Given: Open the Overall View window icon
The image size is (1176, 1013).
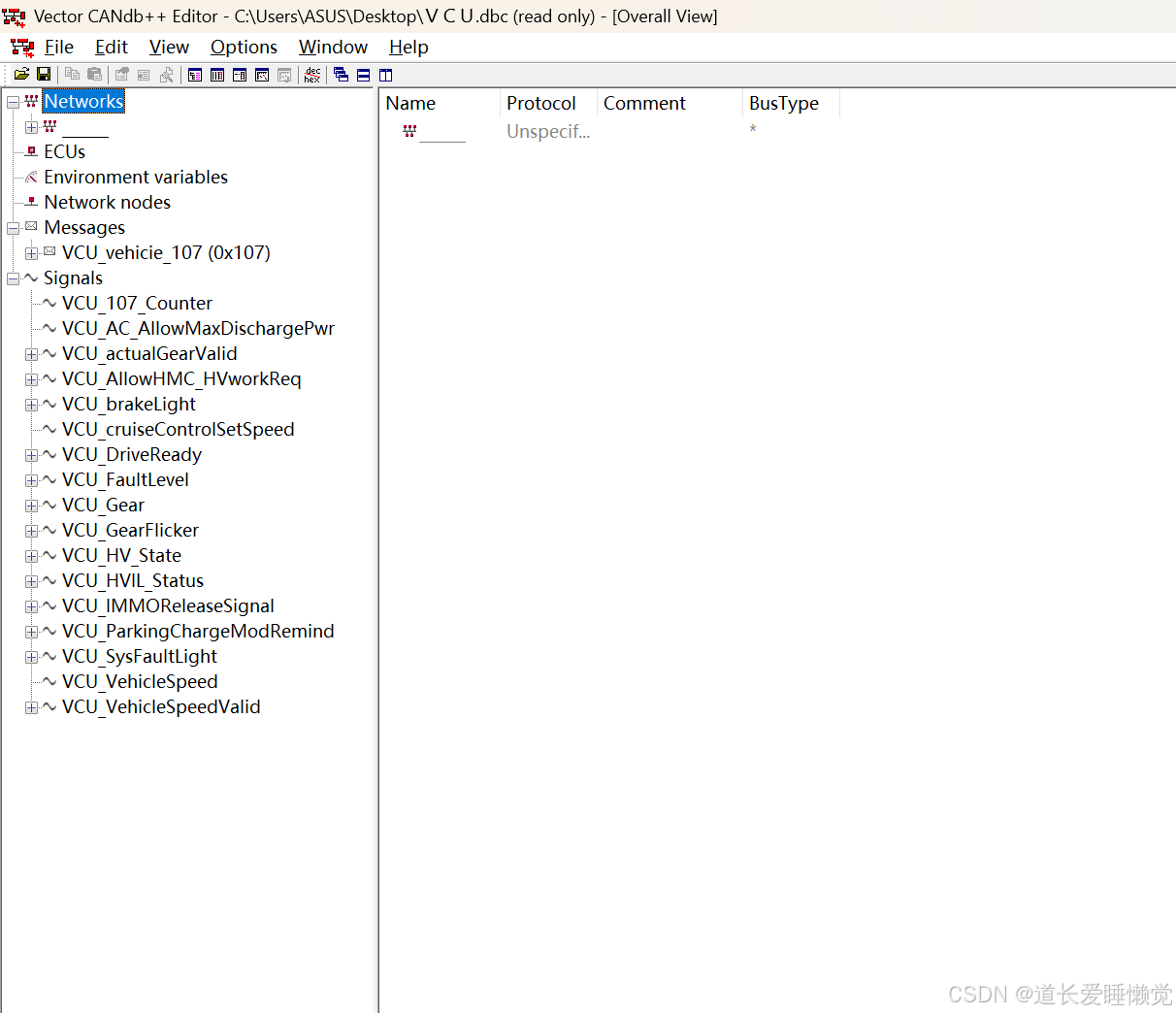Looking at the screenshot, I should pos(195,75).
